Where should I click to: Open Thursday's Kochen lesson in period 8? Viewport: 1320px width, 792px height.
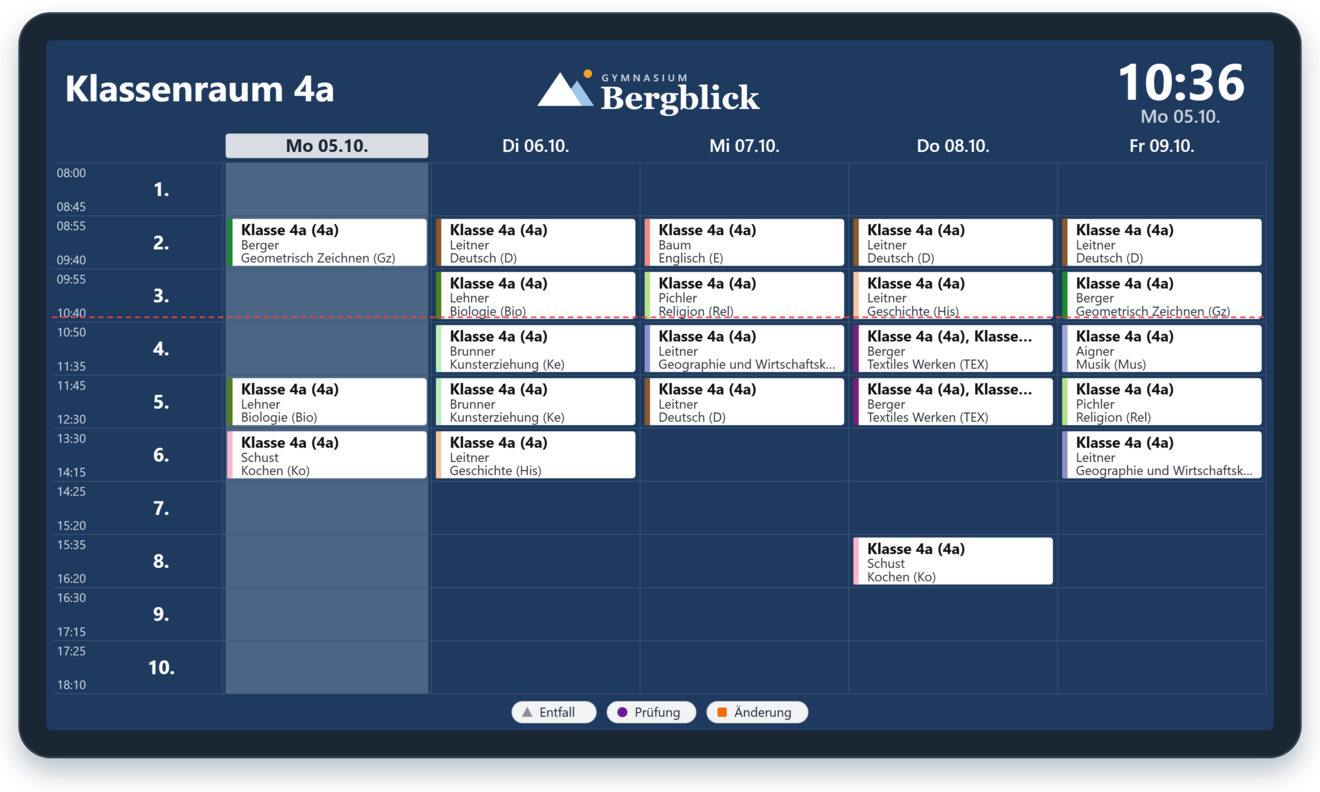pos(953,561)
